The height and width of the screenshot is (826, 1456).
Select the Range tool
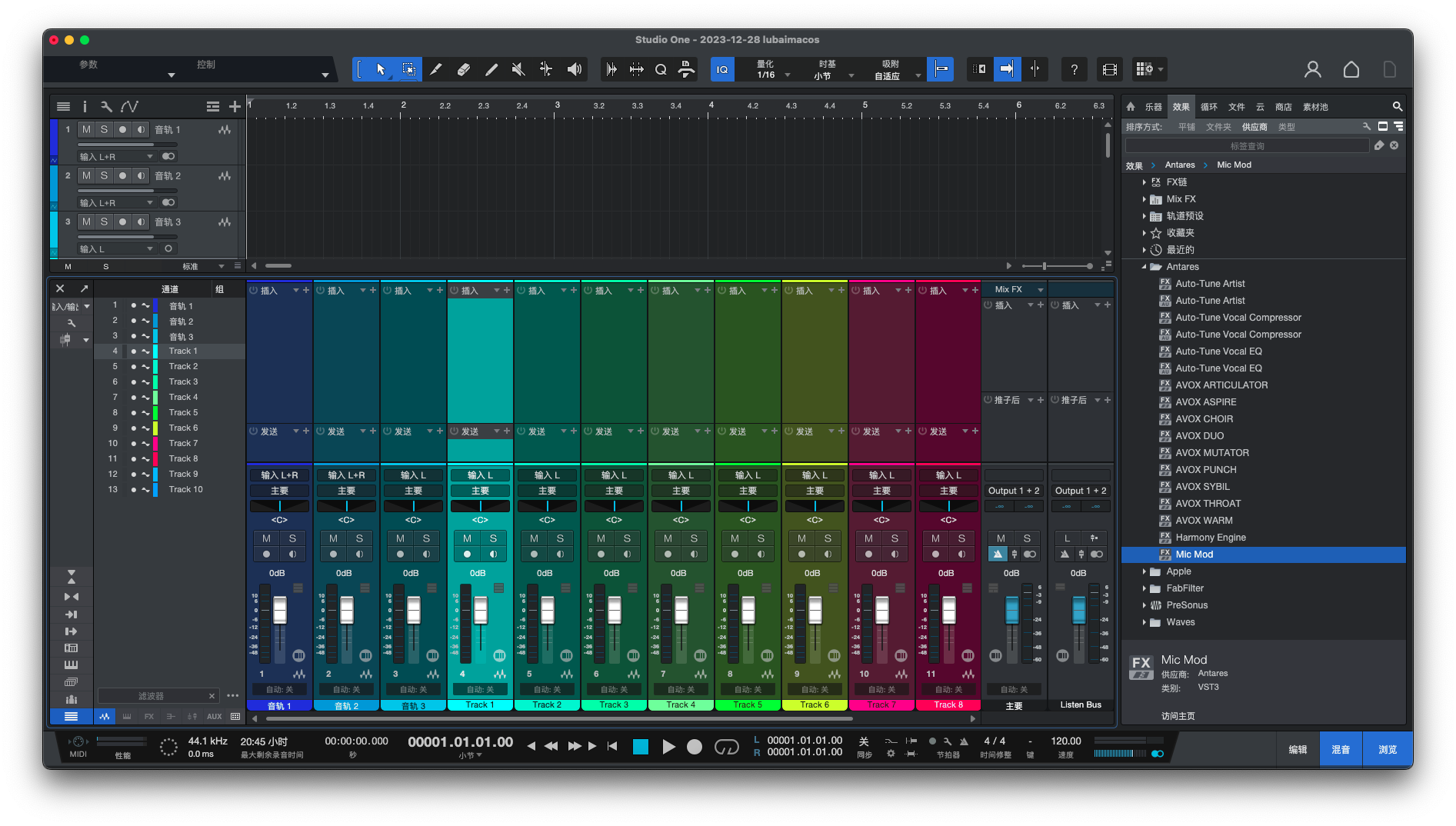[409, 69]
